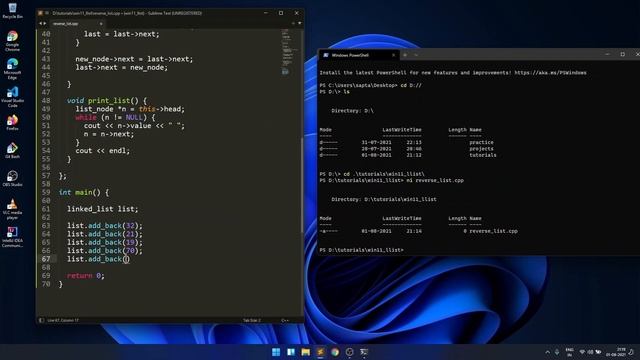Image resolution: width=640 pixels, height=360 pixels.
Task: Click the 'practice' directory name in PowerShell
Action: [x=481, y=142]
